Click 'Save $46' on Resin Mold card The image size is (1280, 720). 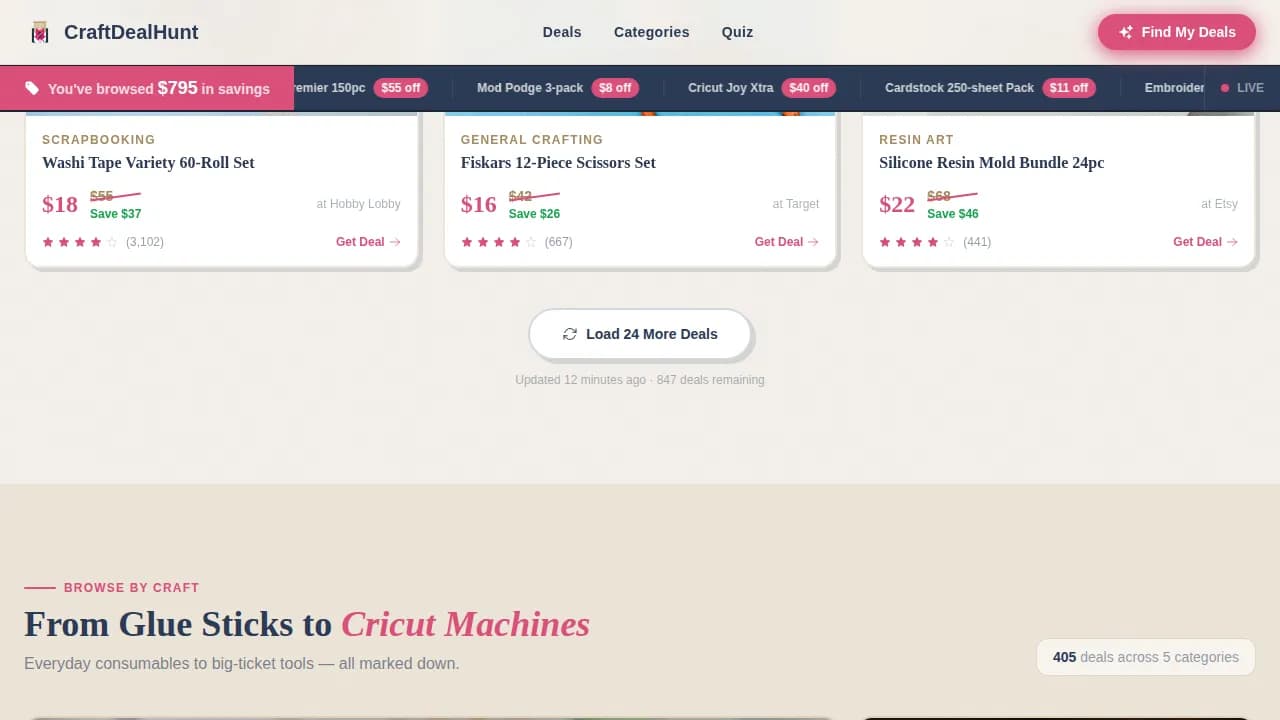[x=953, y=214]
